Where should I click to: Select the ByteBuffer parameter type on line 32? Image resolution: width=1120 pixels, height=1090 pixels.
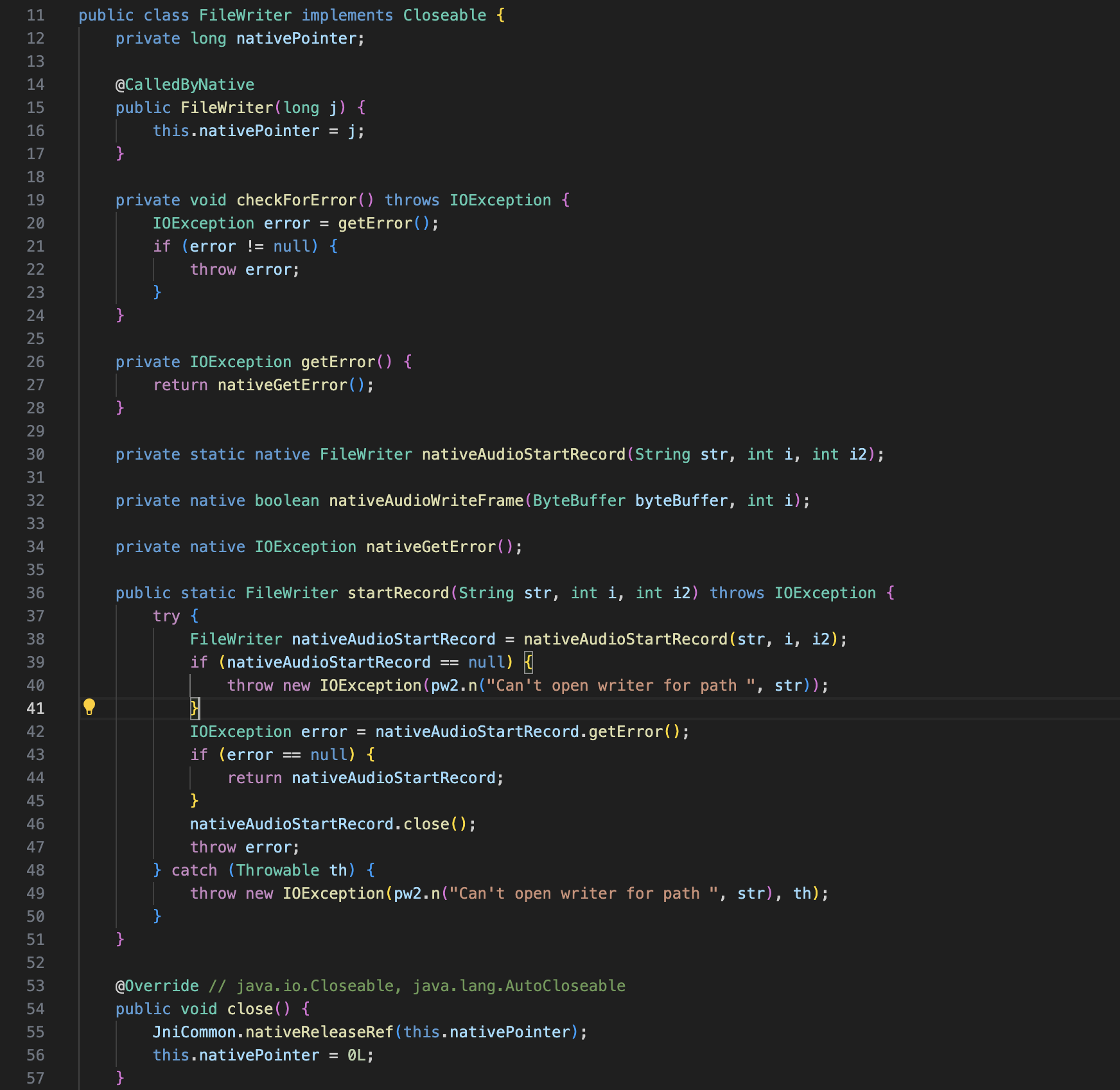coord(578,500)
